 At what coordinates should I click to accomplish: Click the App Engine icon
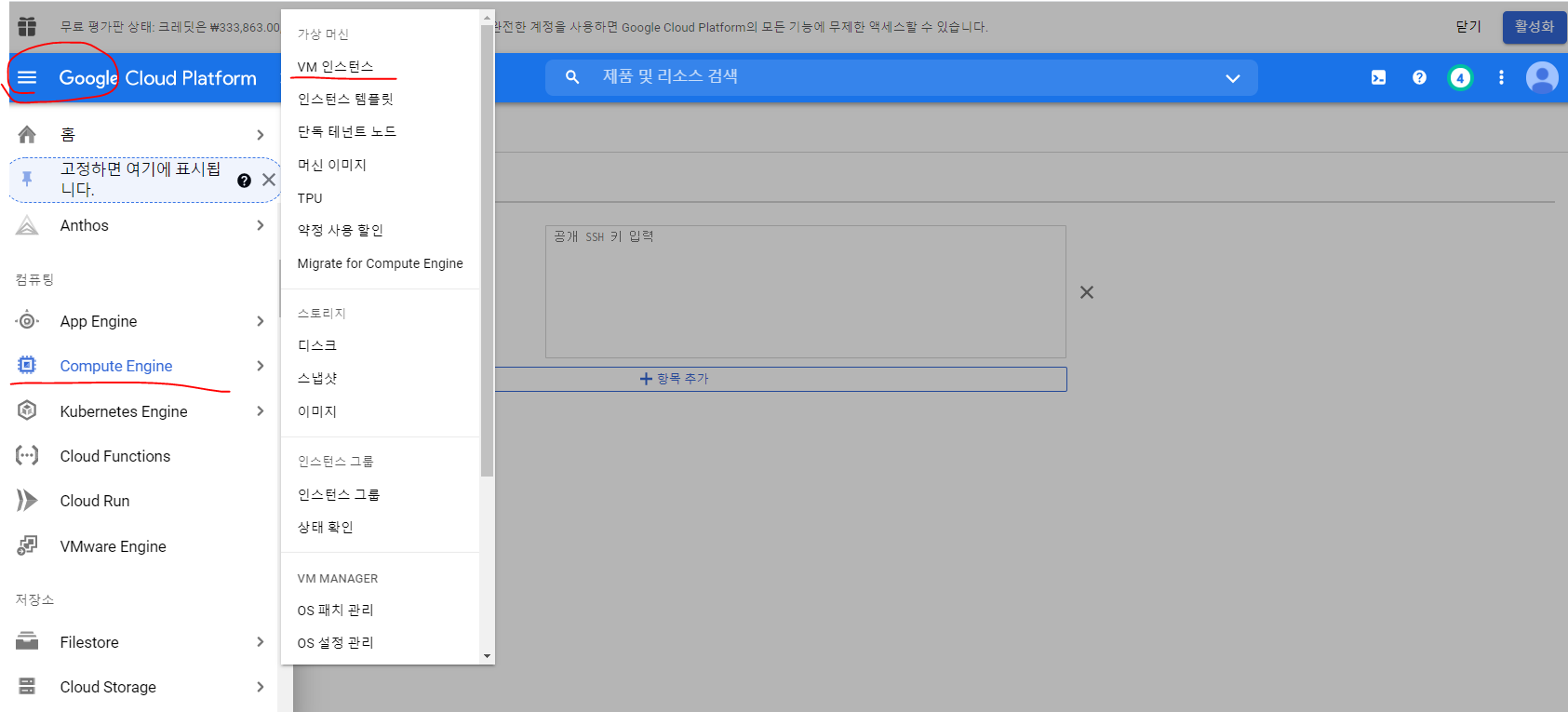pyautogui.click(x=27, y=321)
